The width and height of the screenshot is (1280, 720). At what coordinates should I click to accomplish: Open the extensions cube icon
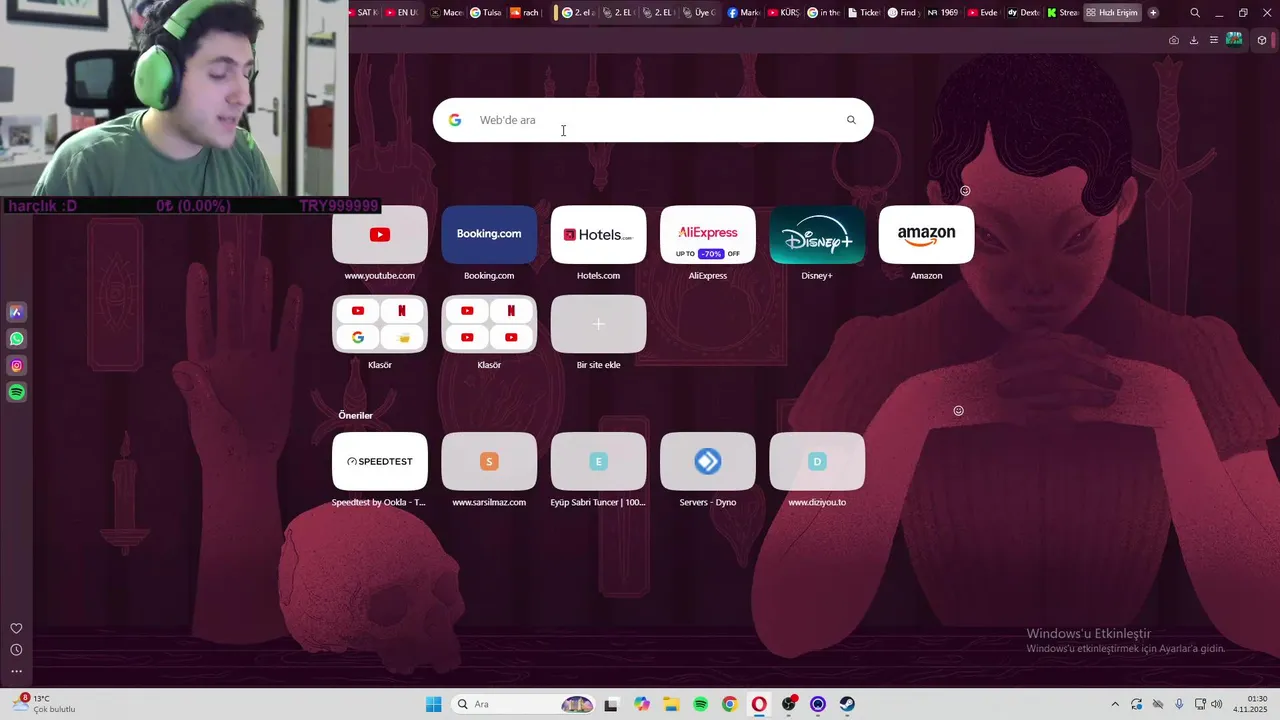tap(1262, 40)
